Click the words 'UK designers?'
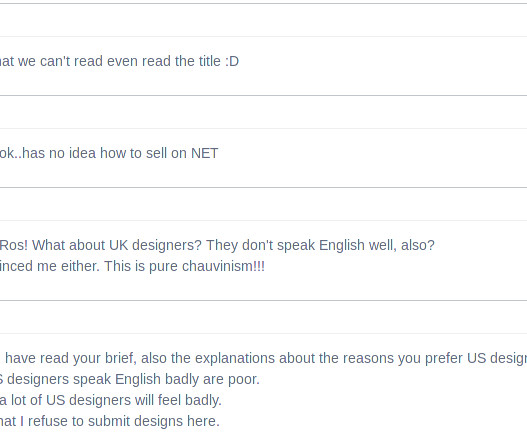Screen dimensions: 527x440 156,245
